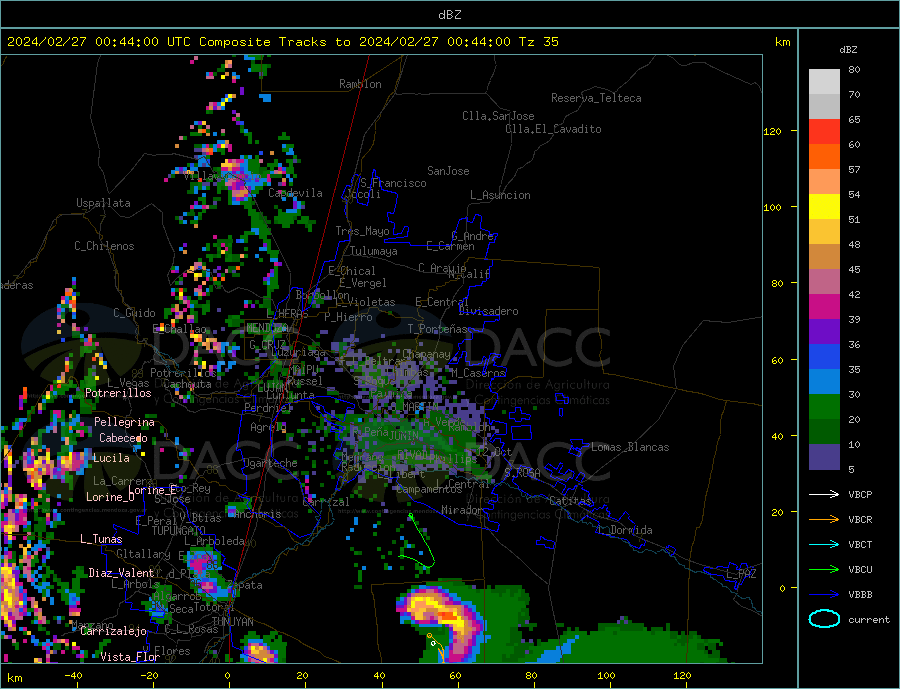The image size is (900, 689).
Task: Click the C_Chilenos label
Action: click(x=104, y=246)
